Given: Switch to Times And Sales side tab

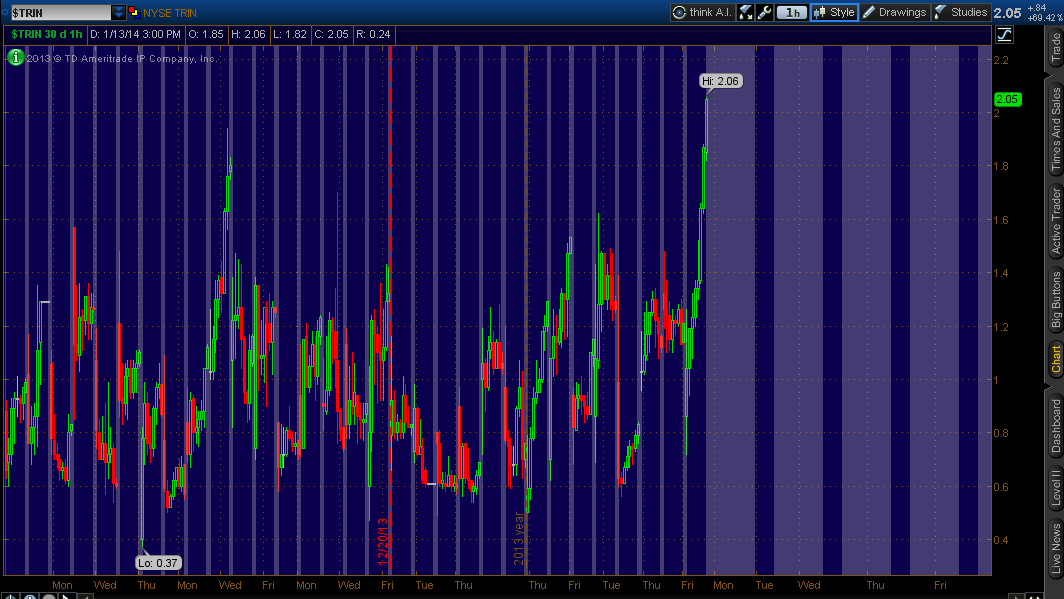Looking at the screenshot, I should coord(1055,129).
